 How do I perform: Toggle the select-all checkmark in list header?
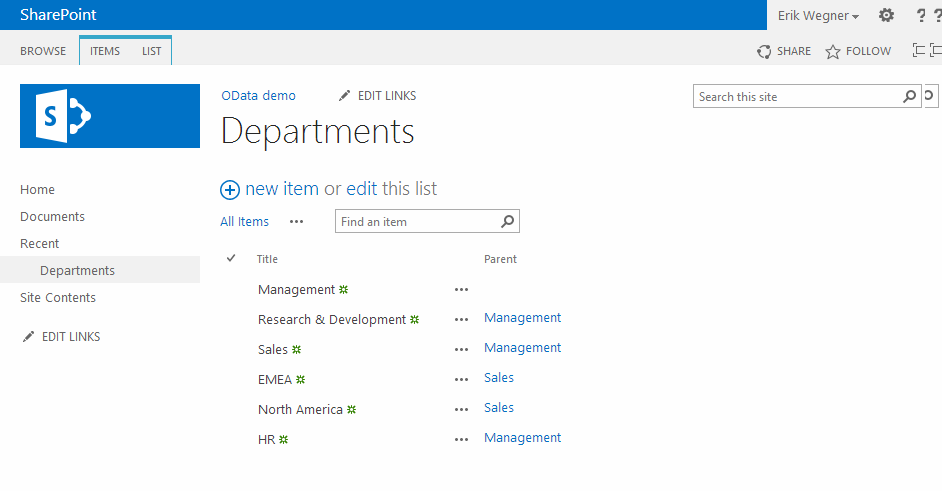click(x=232, y=259)
